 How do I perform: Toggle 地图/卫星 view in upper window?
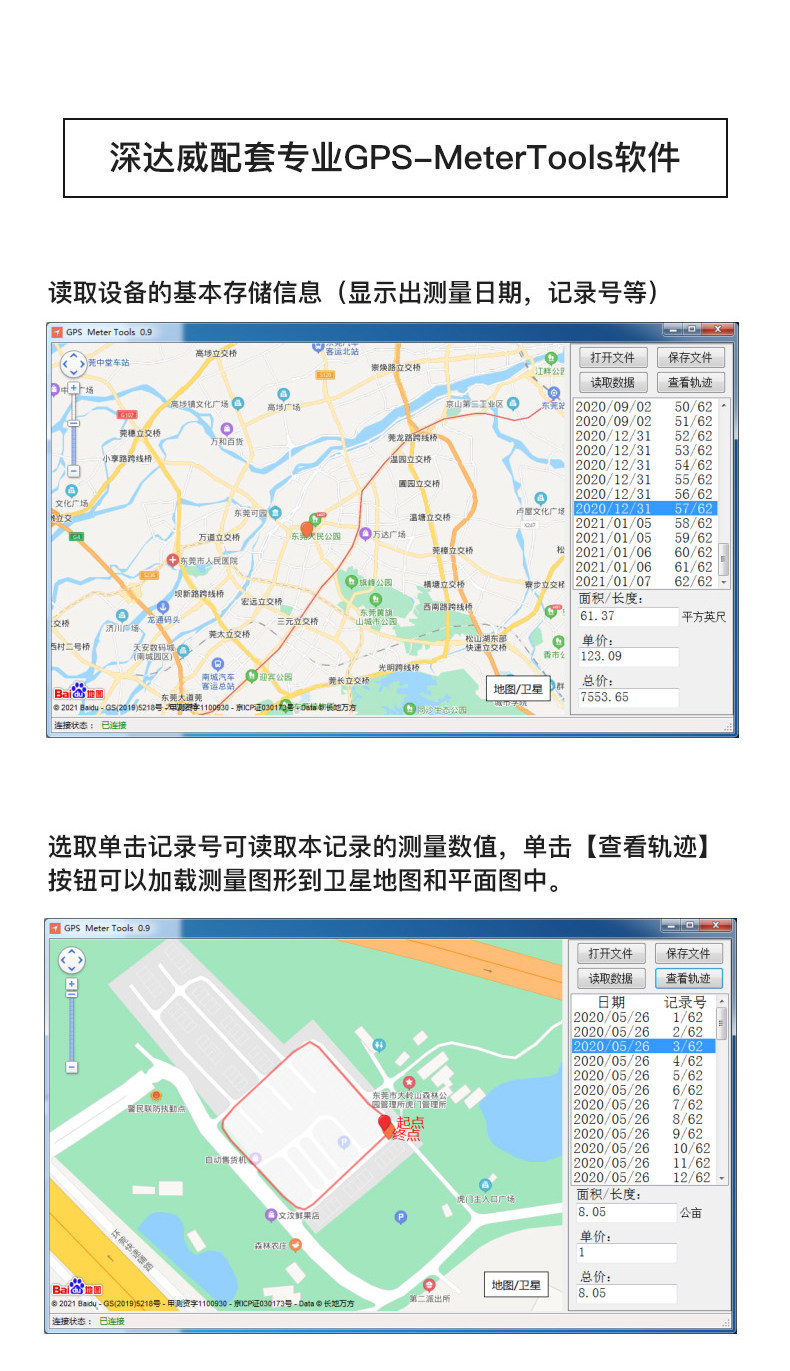[518, 689]
